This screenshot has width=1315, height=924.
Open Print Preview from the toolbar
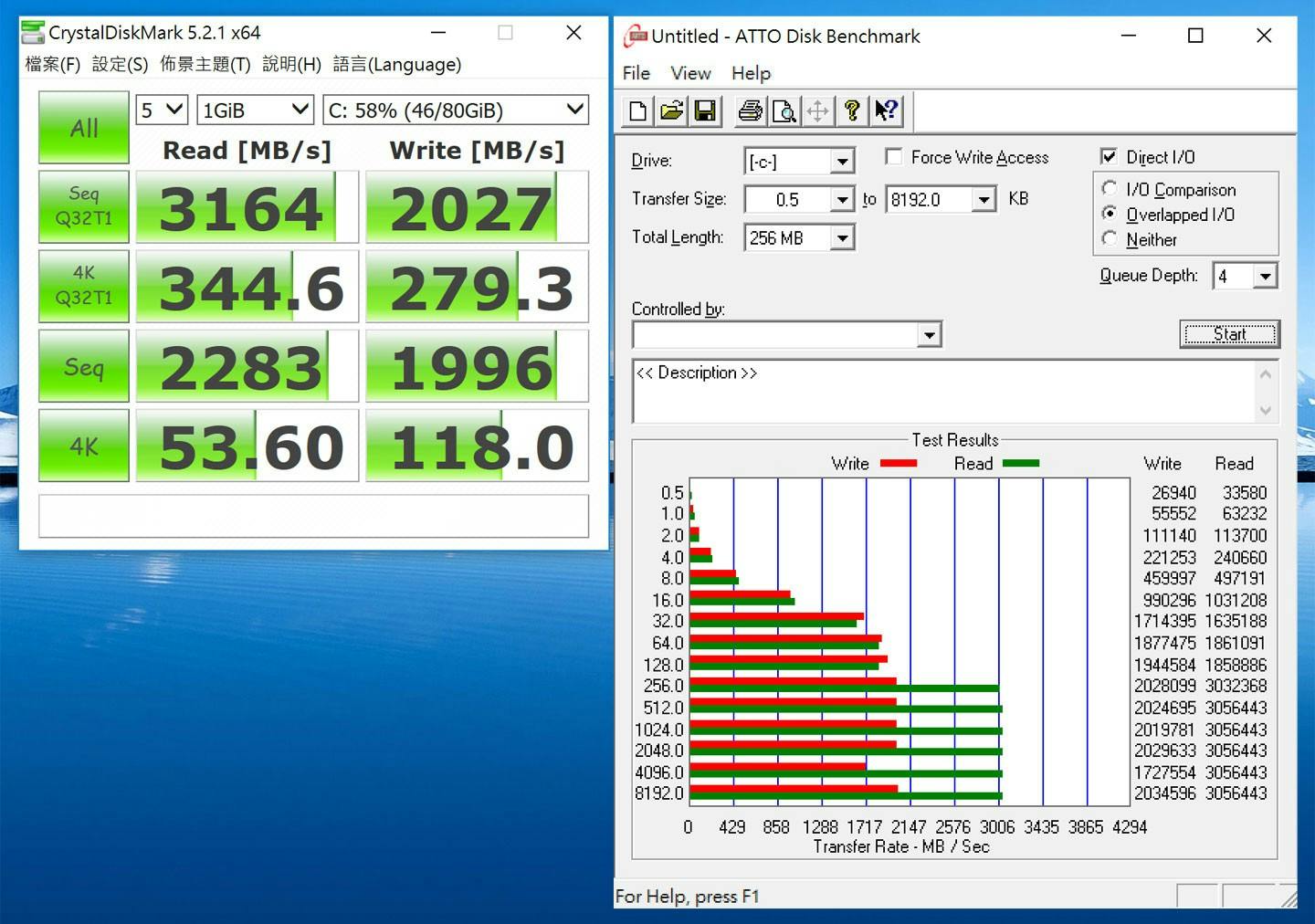(784, 111)
